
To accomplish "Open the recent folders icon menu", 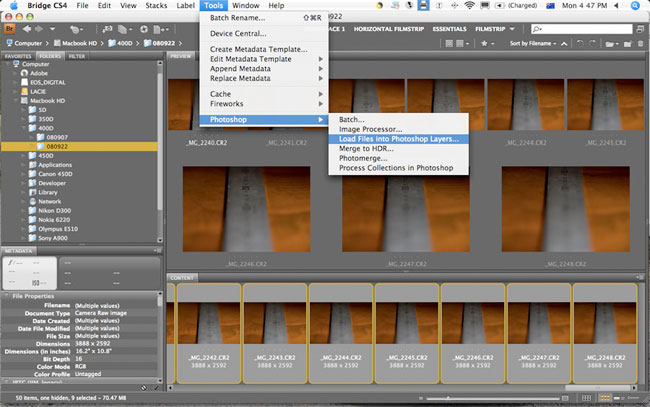I will pyautogui.click(x=611, y=44).
